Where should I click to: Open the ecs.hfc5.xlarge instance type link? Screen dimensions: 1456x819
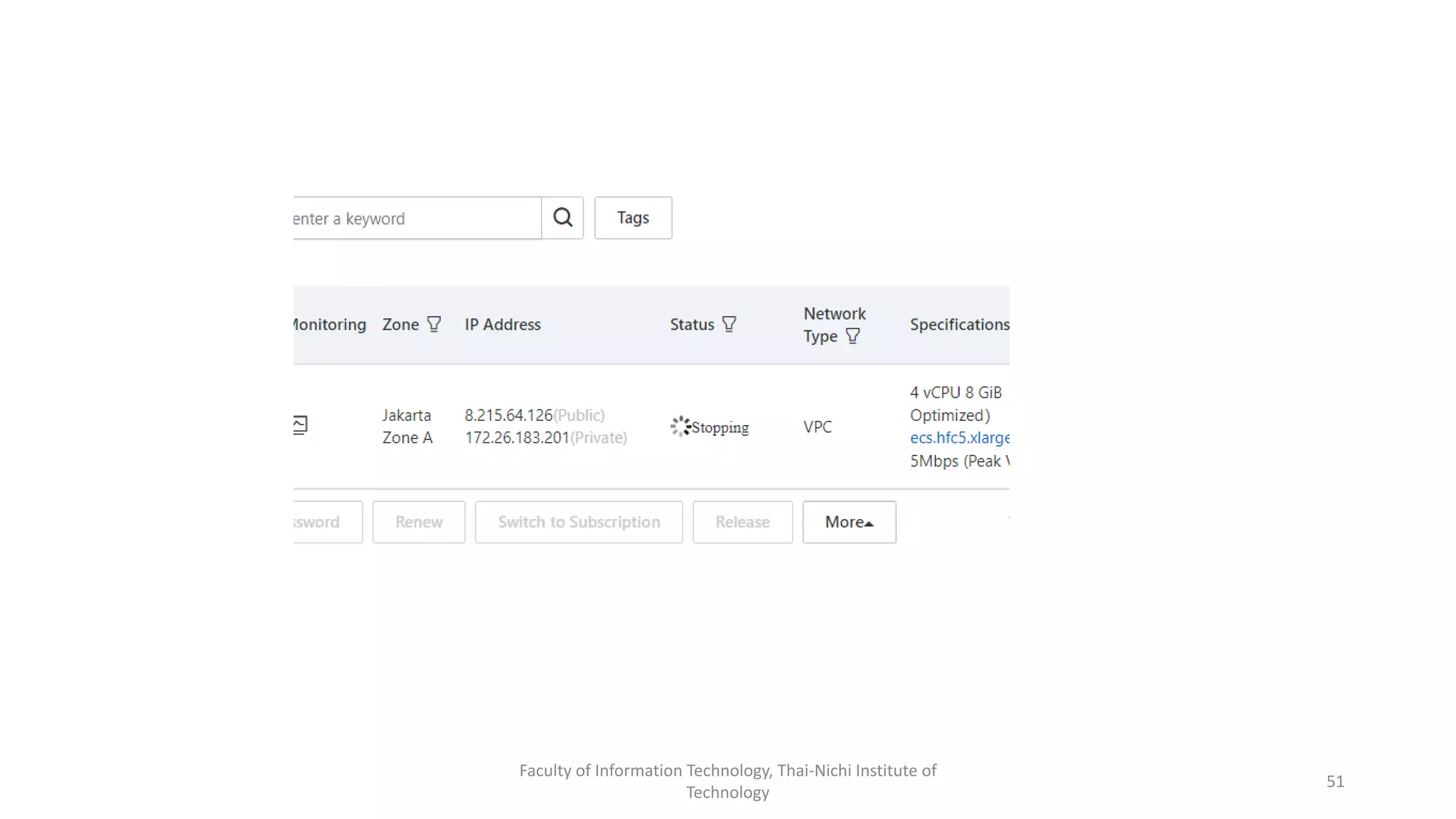click(x=959, y=438)
